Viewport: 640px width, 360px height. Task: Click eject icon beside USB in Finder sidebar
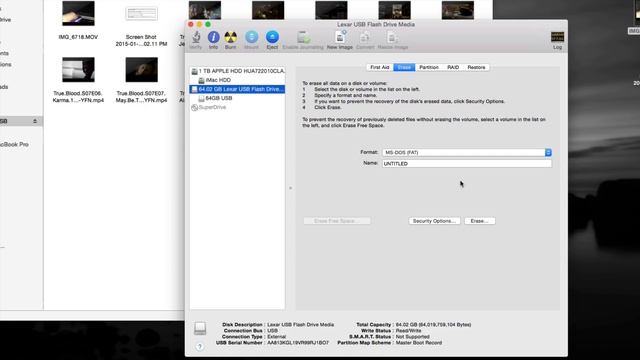(35, 121)
